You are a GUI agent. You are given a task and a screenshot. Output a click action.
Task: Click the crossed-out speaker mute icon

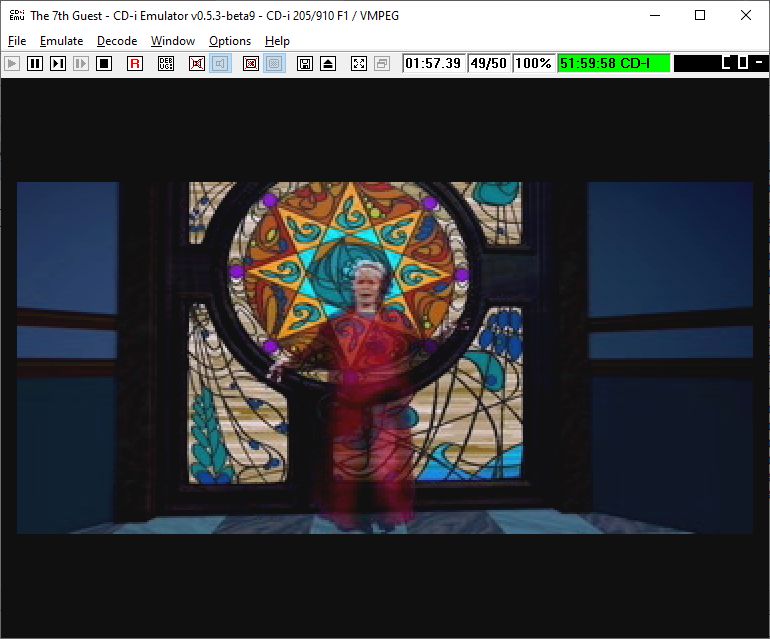197,63
